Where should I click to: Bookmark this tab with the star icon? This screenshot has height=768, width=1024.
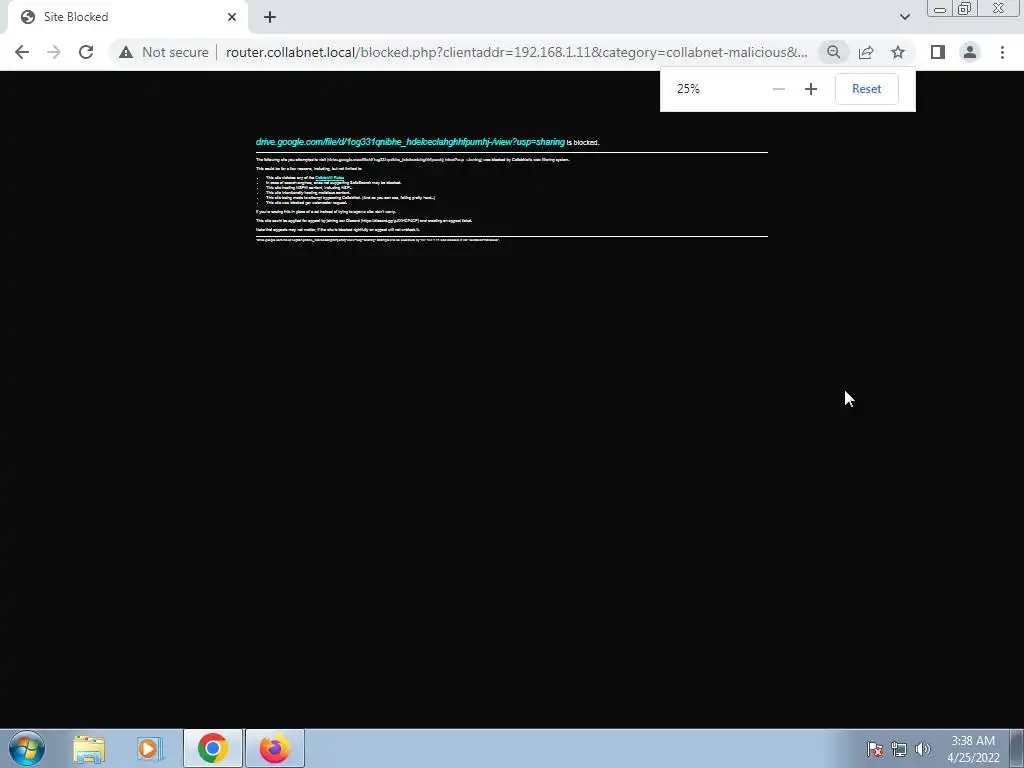898,52
